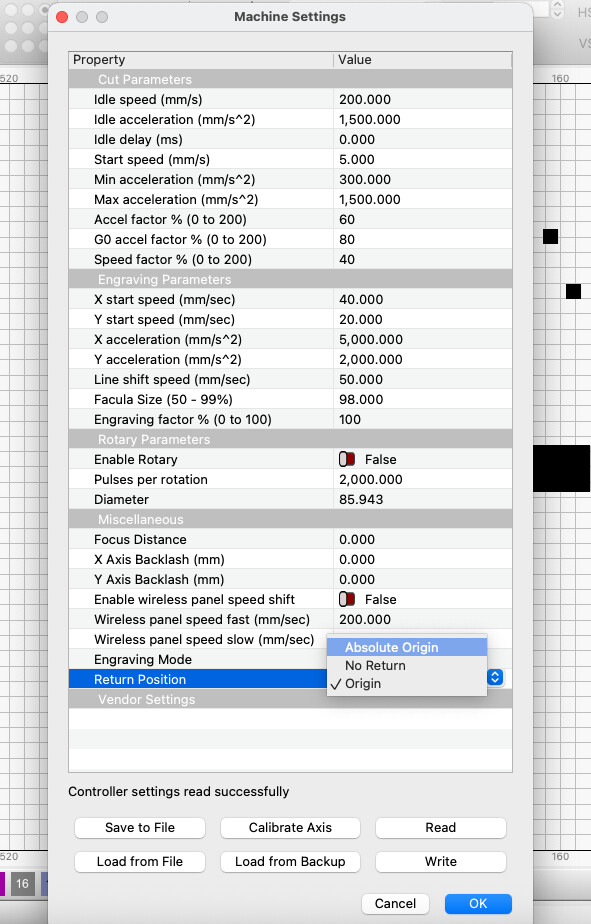This screenshot has width=591, height=924.
Task: Click the gray layer 16 color swatch
Action: click(x=22, y=883)
